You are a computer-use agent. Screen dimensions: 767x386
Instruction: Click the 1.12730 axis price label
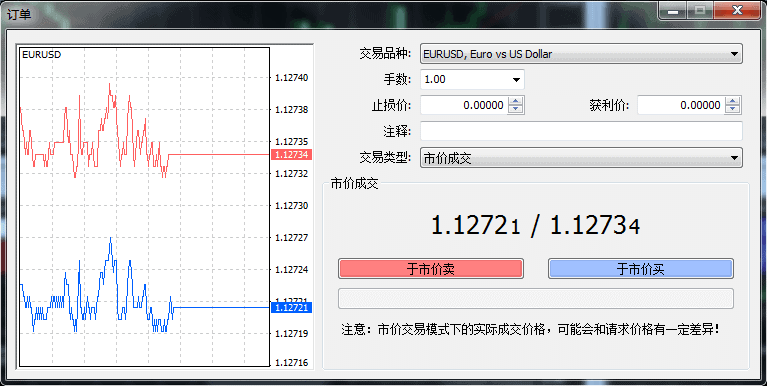[292, 205]
